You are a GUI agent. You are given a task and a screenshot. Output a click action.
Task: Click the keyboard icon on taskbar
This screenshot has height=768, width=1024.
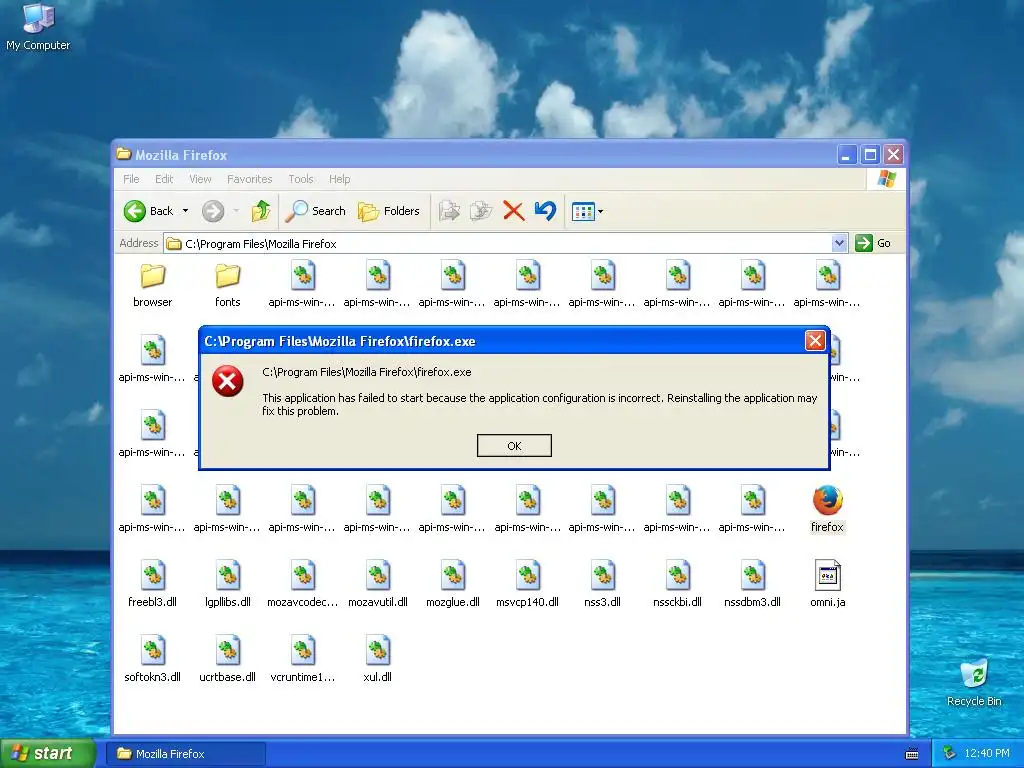[912, 754]
